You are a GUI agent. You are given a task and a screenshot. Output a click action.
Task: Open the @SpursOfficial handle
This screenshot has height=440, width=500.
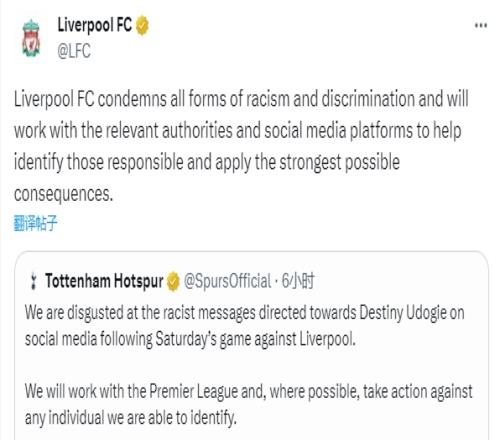coord(228,281)
